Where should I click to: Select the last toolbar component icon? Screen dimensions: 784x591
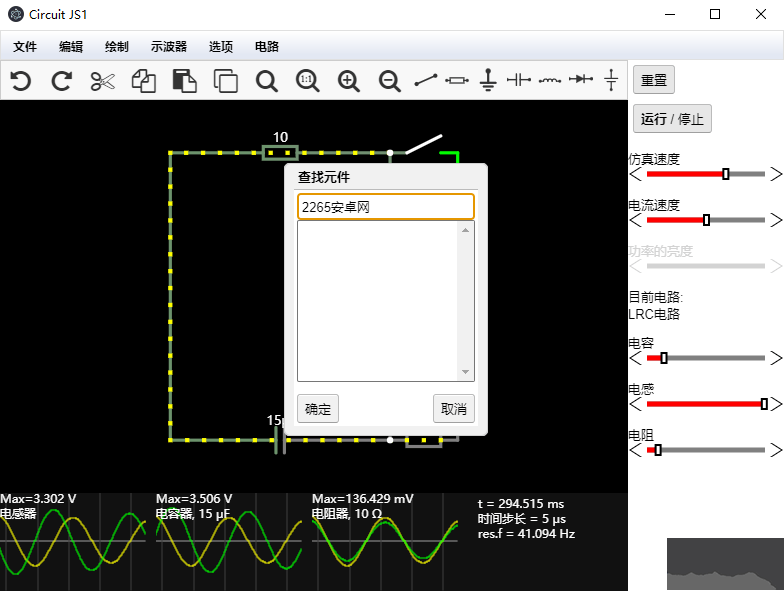611,80
